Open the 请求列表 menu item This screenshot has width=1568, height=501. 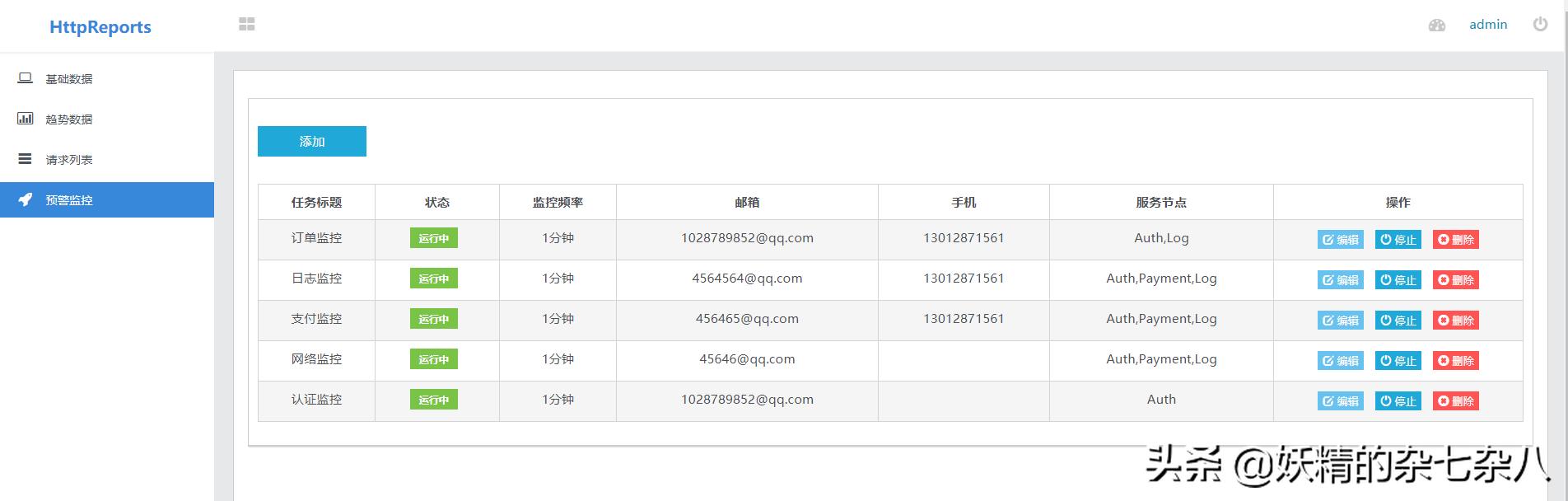click(x=107, y=160)
